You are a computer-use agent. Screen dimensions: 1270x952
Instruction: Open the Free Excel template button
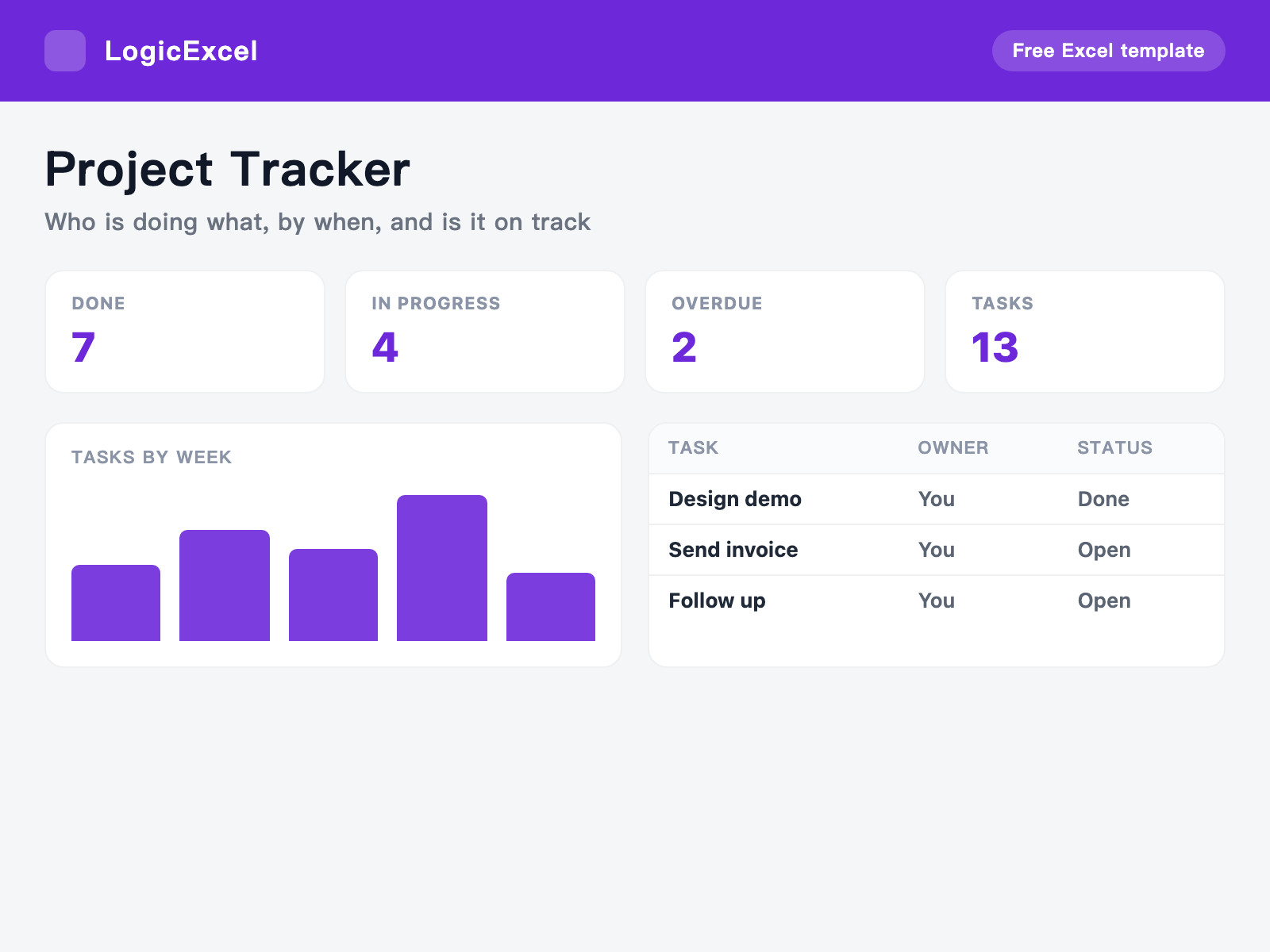tap(1108, 51)
